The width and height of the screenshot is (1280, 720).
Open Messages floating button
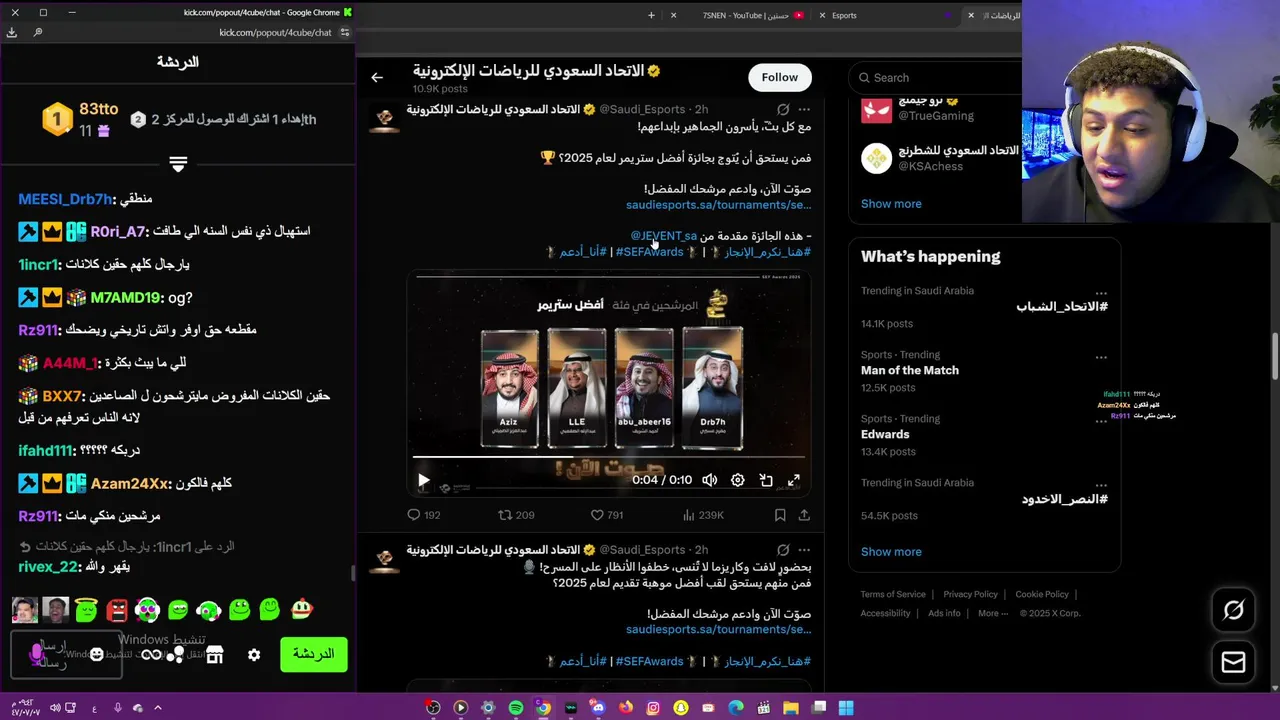click(x=1233, y=662)
